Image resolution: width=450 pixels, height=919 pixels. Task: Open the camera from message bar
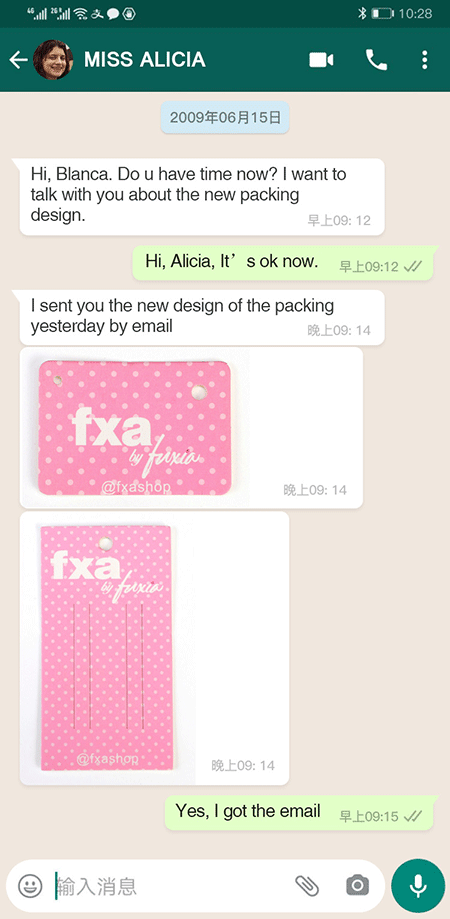(x=357, y=886)
